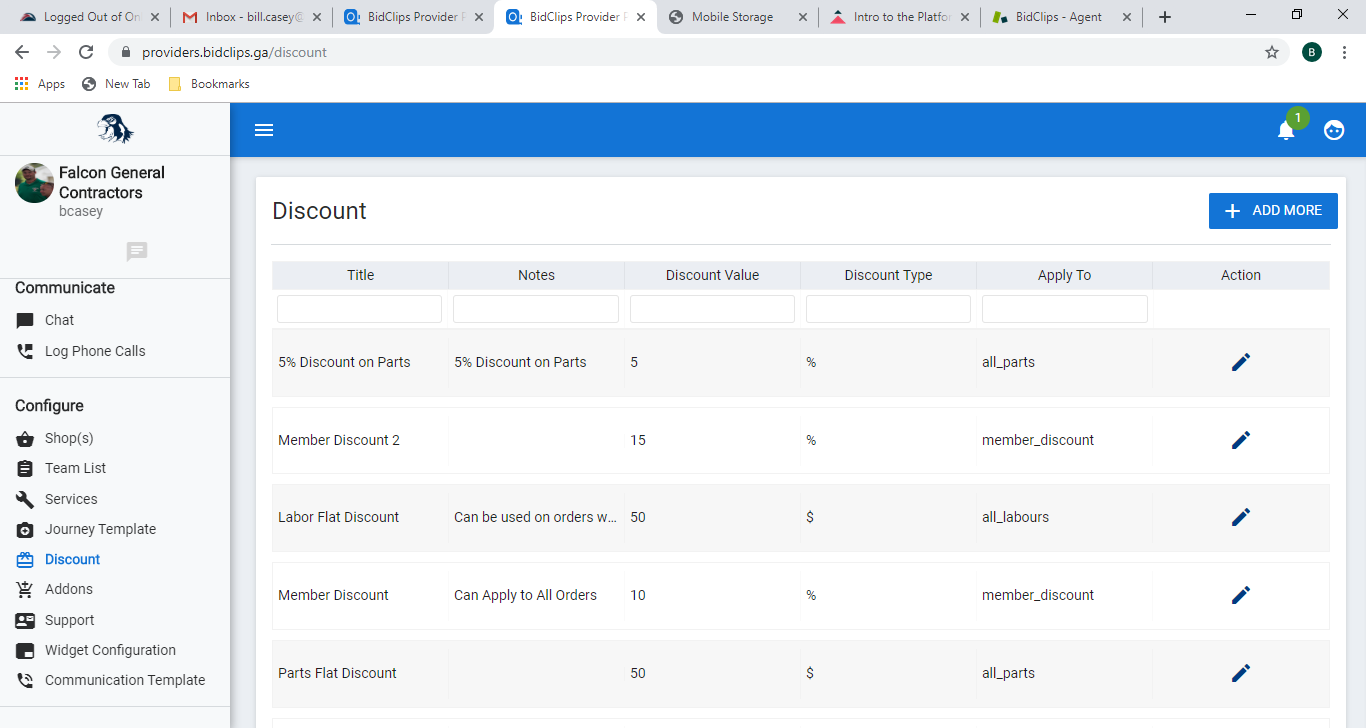Screen dimensions: 1366x728
Task: Open the user account face icon
Action: click(1334, 130)
